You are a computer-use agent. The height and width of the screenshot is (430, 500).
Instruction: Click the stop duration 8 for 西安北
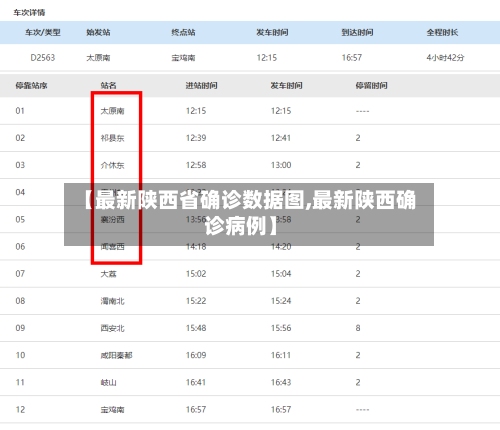[x=358, y=328]
